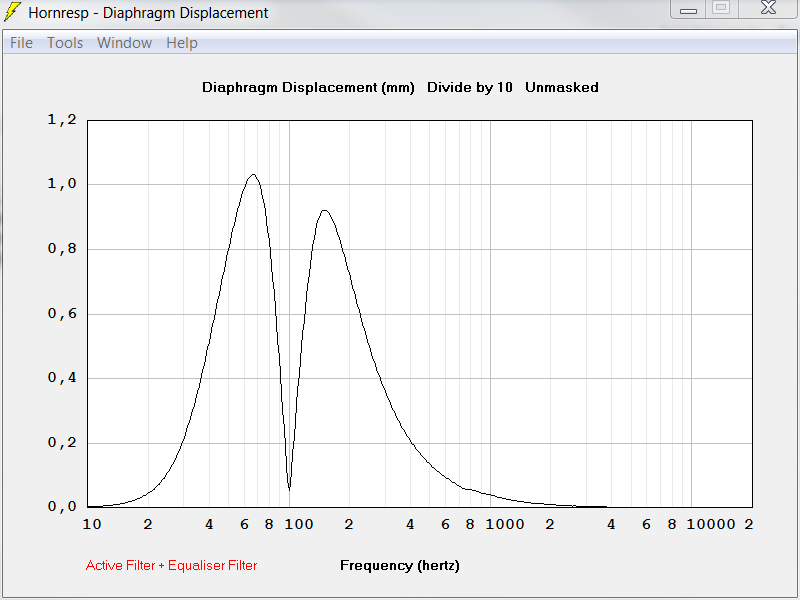Open the Help menu
Image resolution: width=800 pixels, height=600 pixels.
coord(182,43)
